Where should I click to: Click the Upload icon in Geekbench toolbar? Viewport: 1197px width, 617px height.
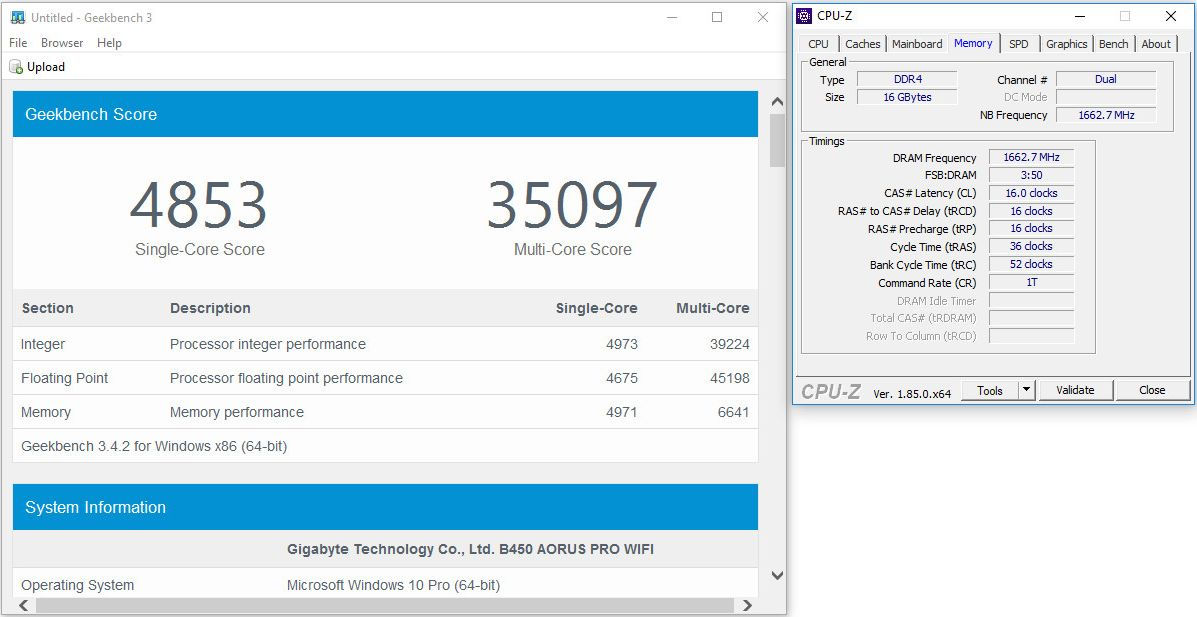[17, 67]
